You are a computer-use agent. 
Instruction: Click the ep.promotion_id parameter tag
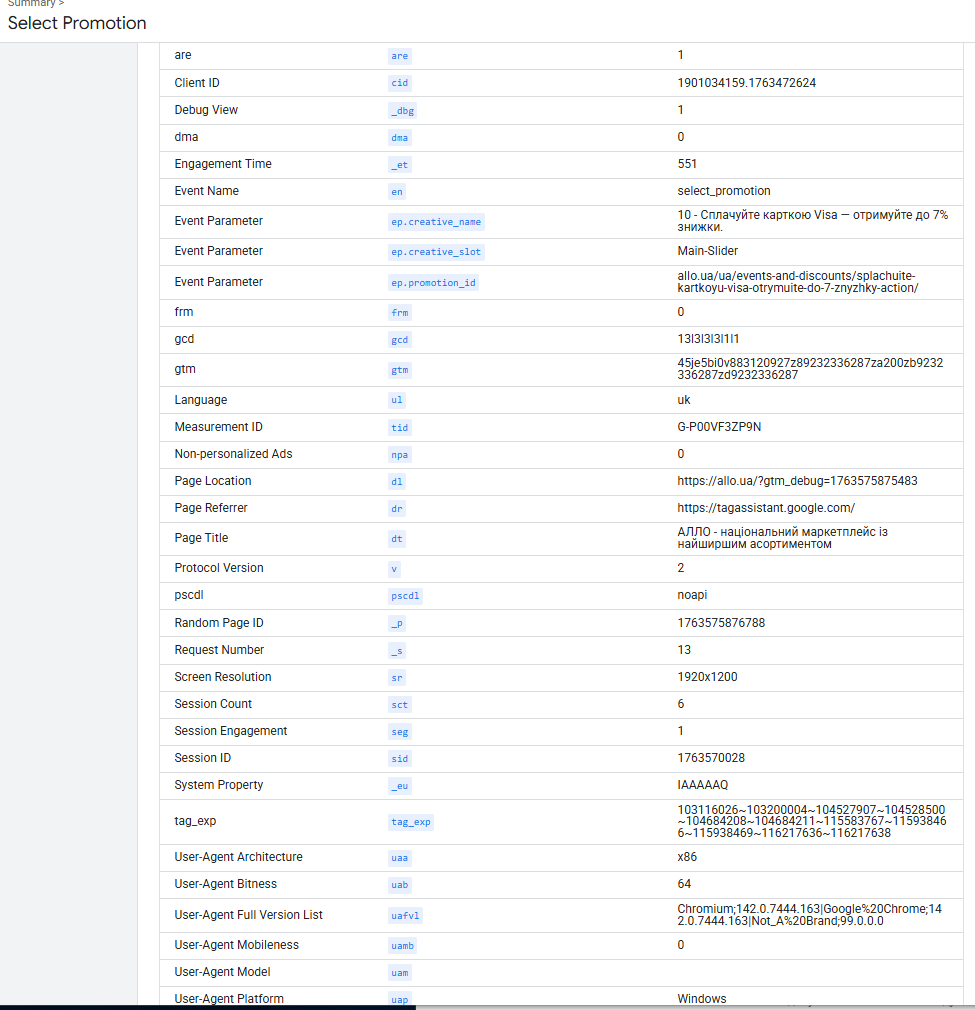[x=433, y=283]
